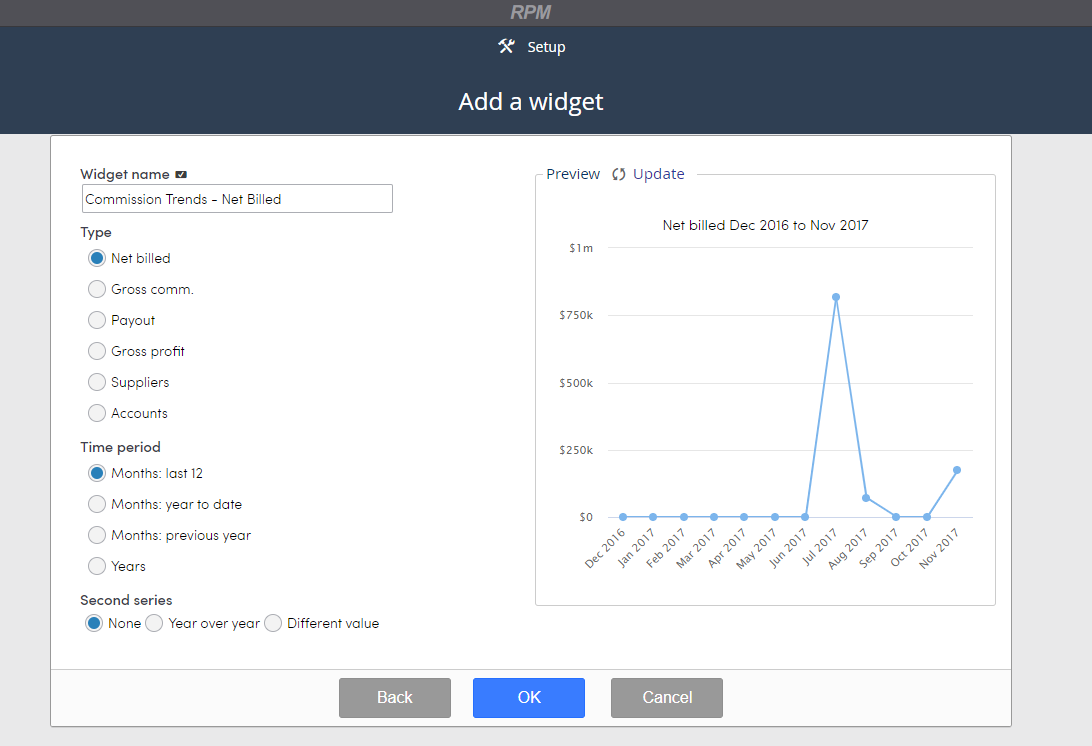Click the Update link in Preview
1092x746 pixels.
tap(658, 174)
